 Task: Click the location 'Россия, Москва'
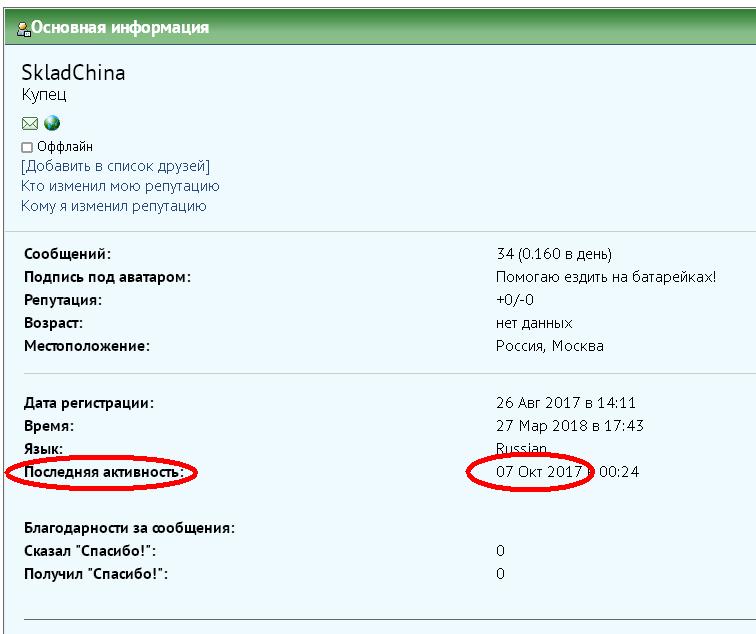tap(550, 346)
